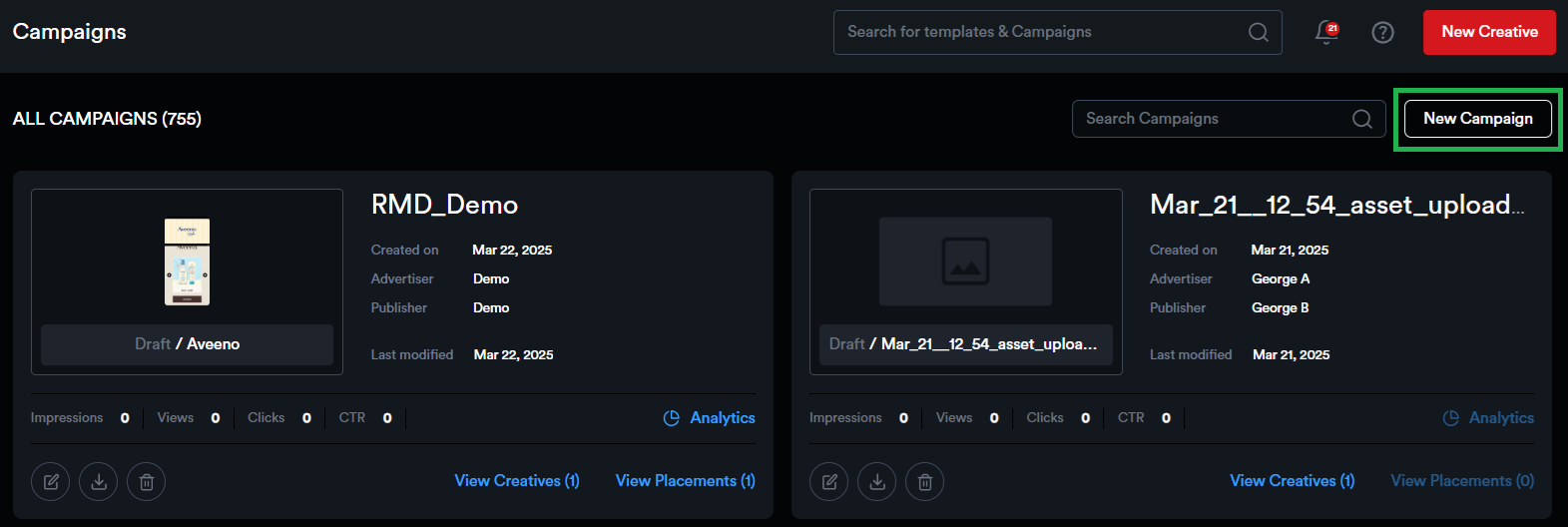Start a New Campaign
Viewport: 1568px width, 527px height.
[x=1477, y=119]
